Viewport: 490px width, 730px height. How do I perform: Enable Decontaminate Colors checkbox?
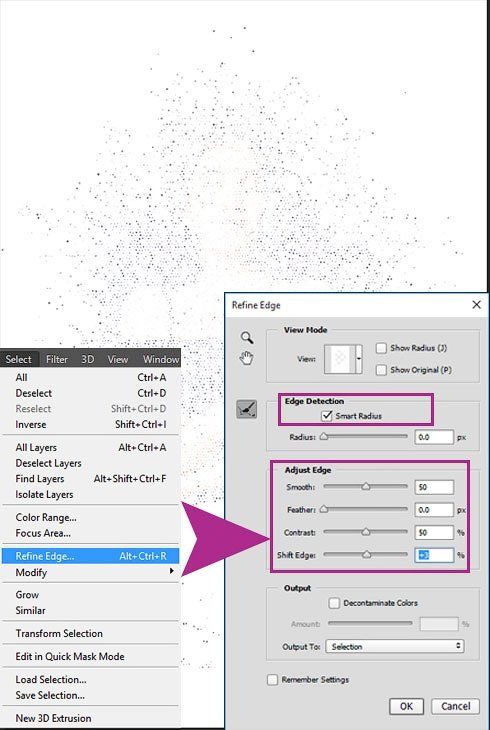(x=334, y=603)
